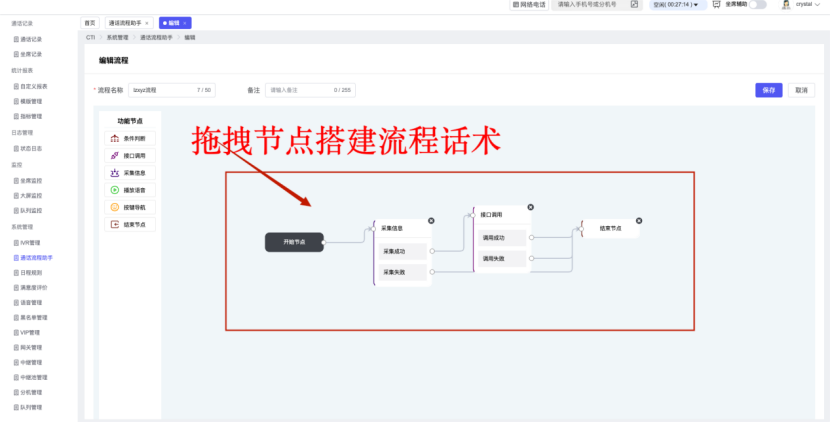Select the 播放语音 function node
The width and height of the screenshot is (830, 422).
(x=130, y=189)
